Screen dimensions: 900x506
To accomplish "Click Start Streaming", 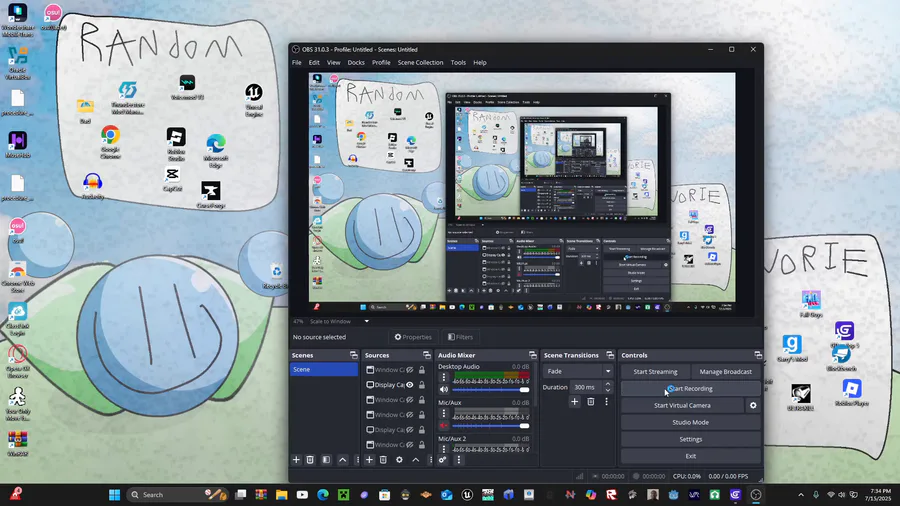I will (x=655, y=372).
